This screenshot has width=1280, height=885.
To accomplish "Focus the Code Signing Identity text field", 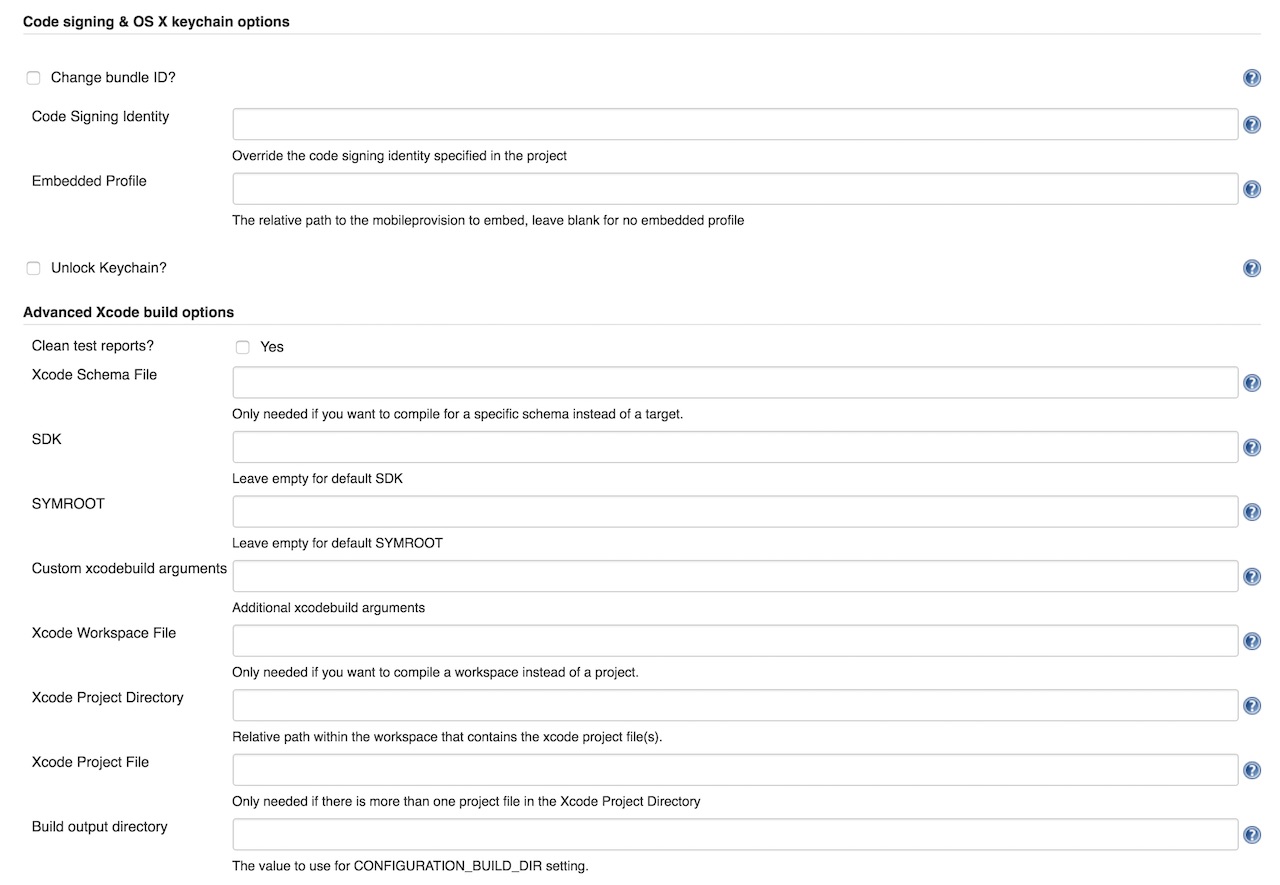I will click(x=735, y=125).
